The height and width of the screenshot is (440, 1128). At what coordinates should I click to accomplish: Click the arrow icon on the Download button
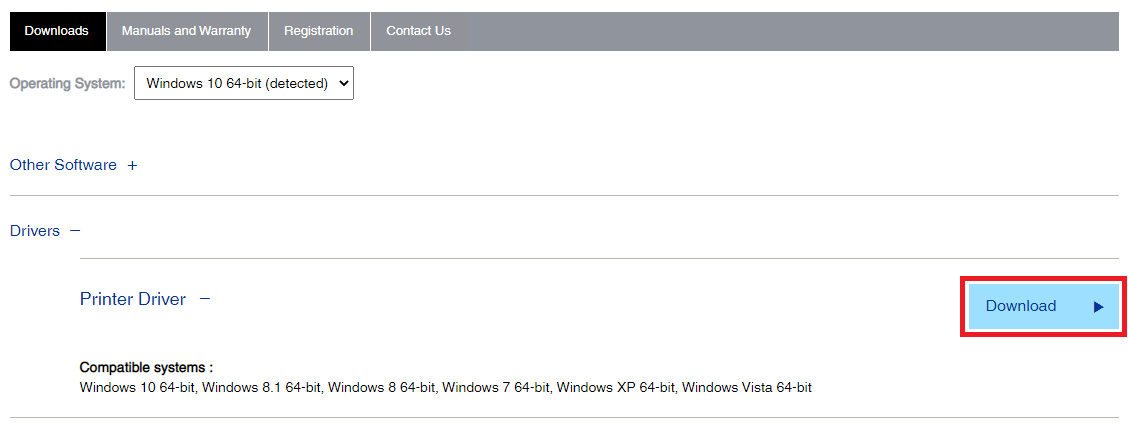1098,307
